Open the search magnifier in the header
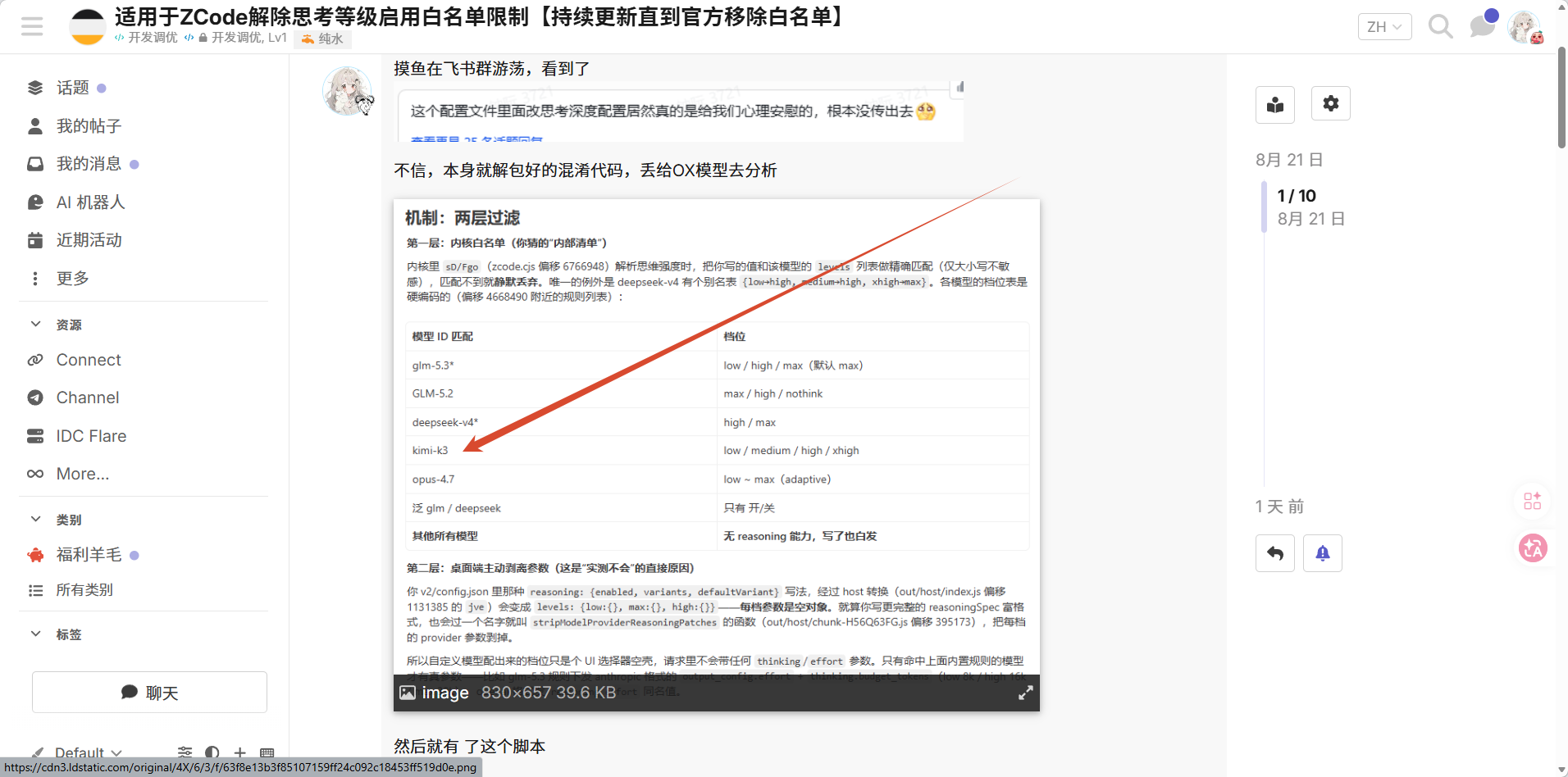This screenshot has height=777, width=1568. [1440, 27]
